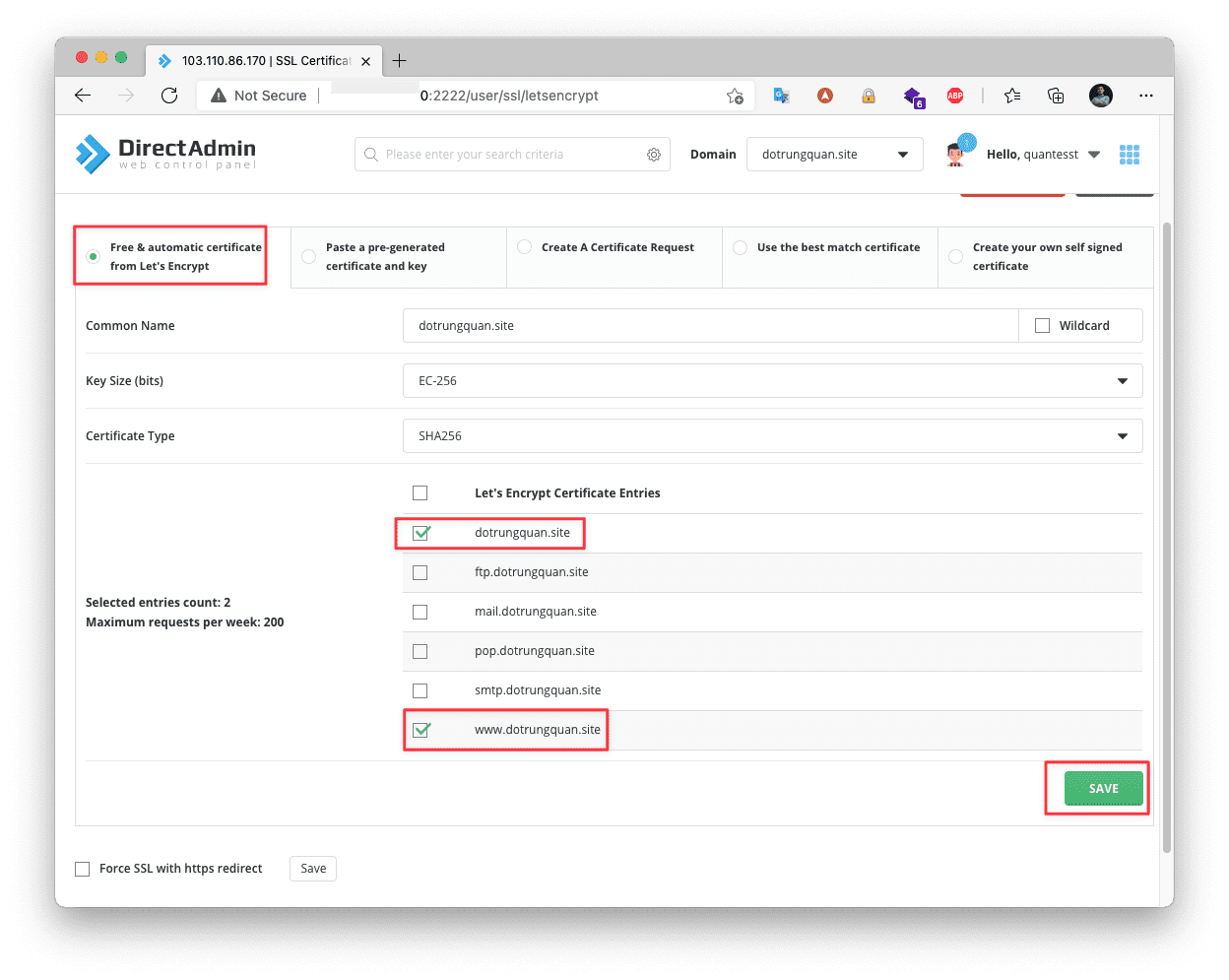Click the Collections icon in browser toolbar
Viewport: 1229px width, 980px height.
(x=1056, y=96)
